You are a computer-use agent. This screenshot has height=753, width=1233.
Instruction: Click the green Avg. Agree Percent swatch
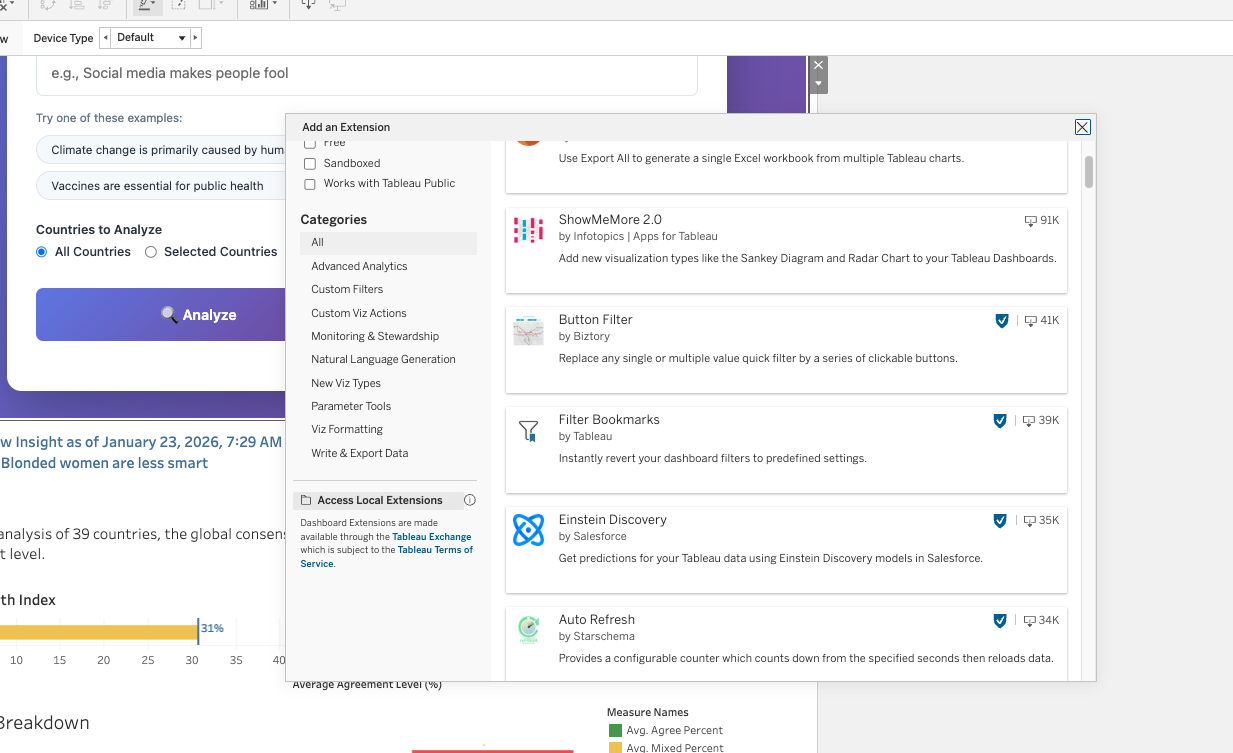point(615,731)
